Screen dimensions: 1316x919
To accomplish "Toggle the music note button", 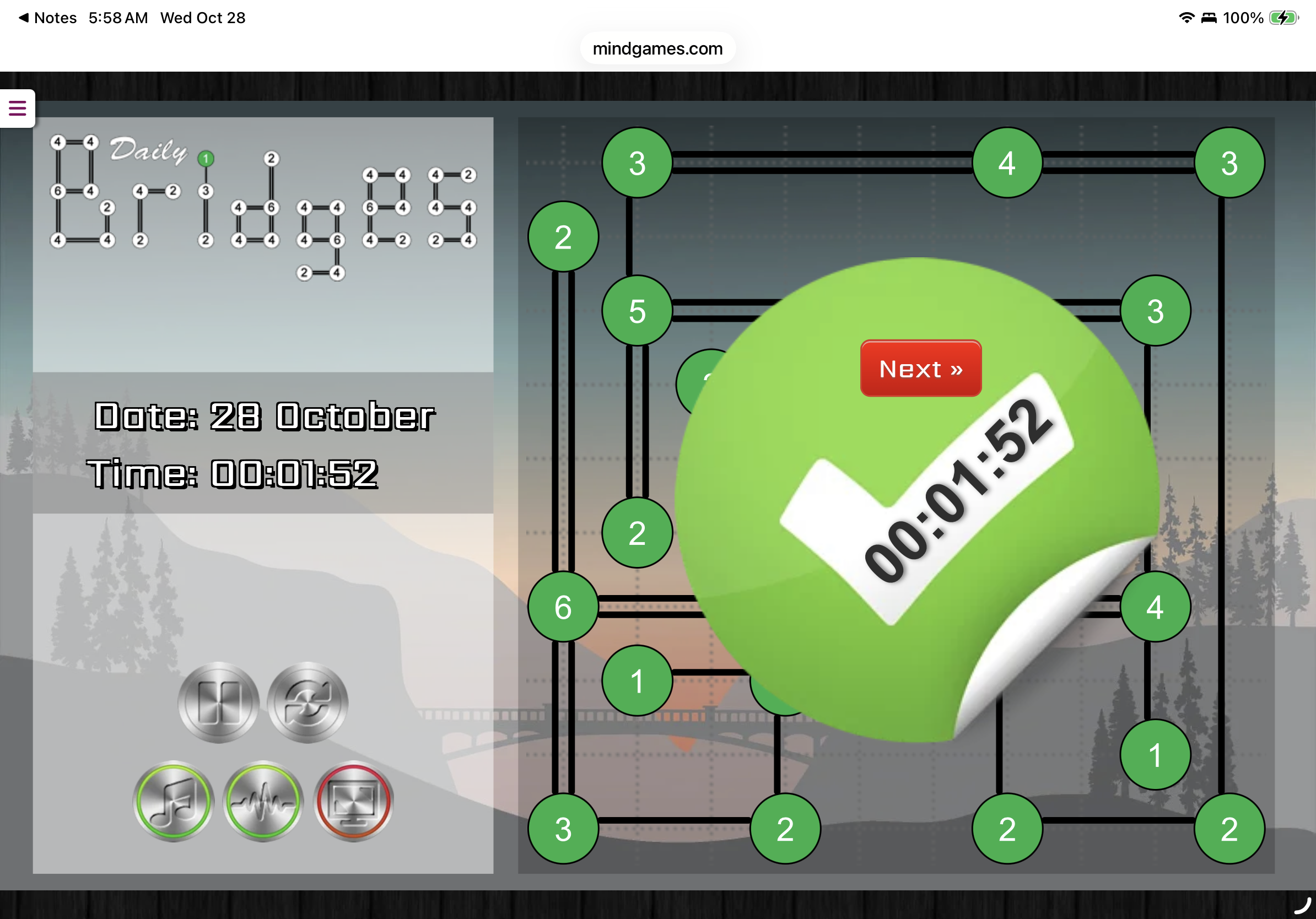I will pyautogui.click(x=174, y=801).
